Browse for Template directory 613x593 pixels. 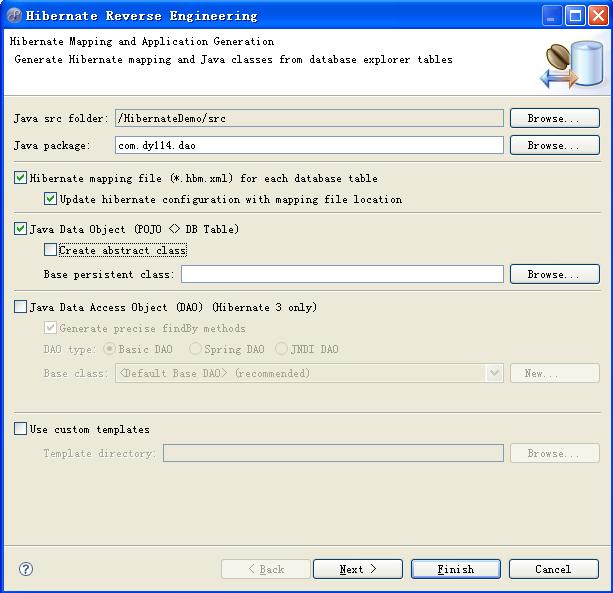click(x=555, y=453)
